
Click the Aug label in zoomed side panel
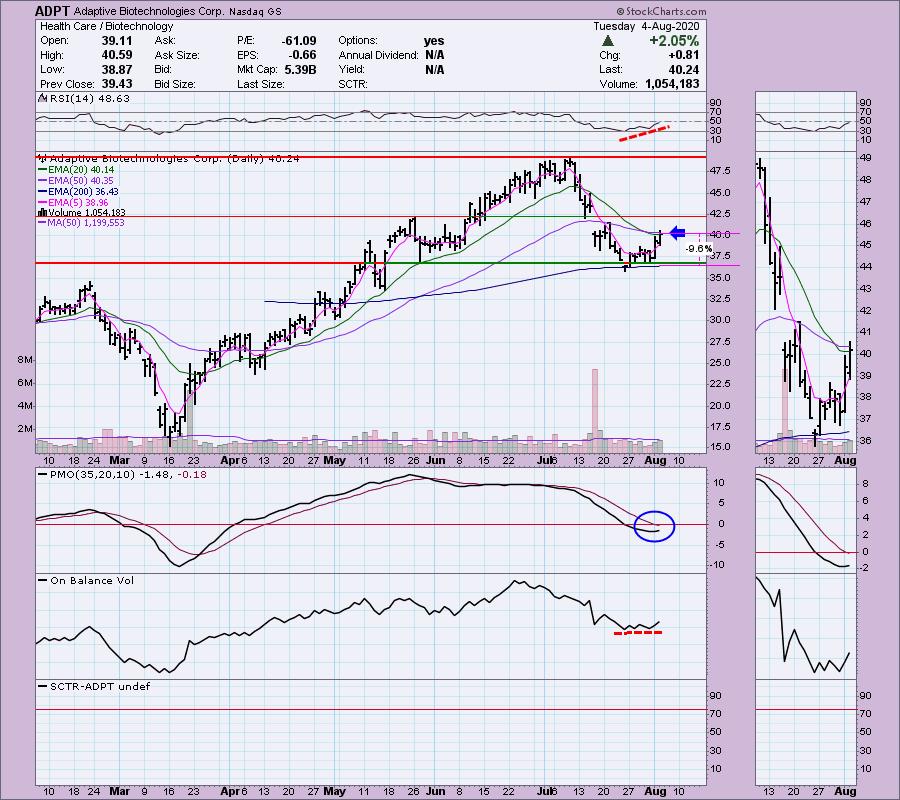(845, 460)
